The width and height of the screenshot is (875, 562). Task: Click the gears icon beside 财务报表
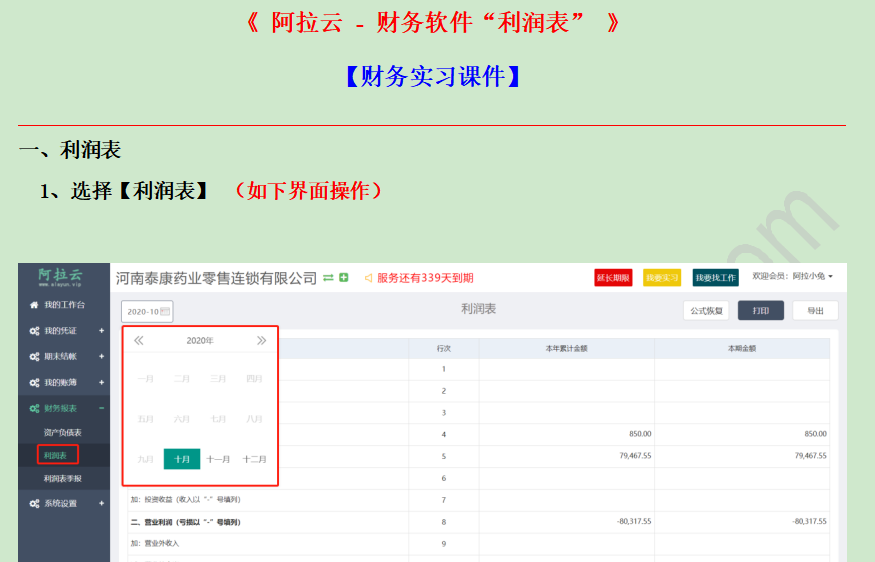tap(34, 409)
